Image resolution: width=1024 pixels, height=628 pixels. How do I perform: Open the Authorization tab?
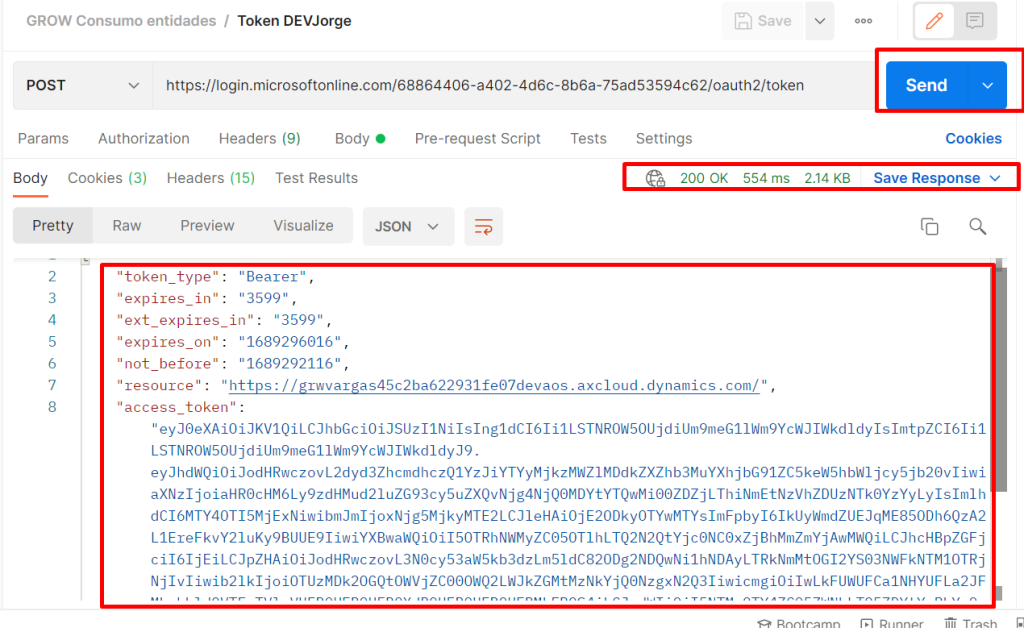[x=144, y=139]
